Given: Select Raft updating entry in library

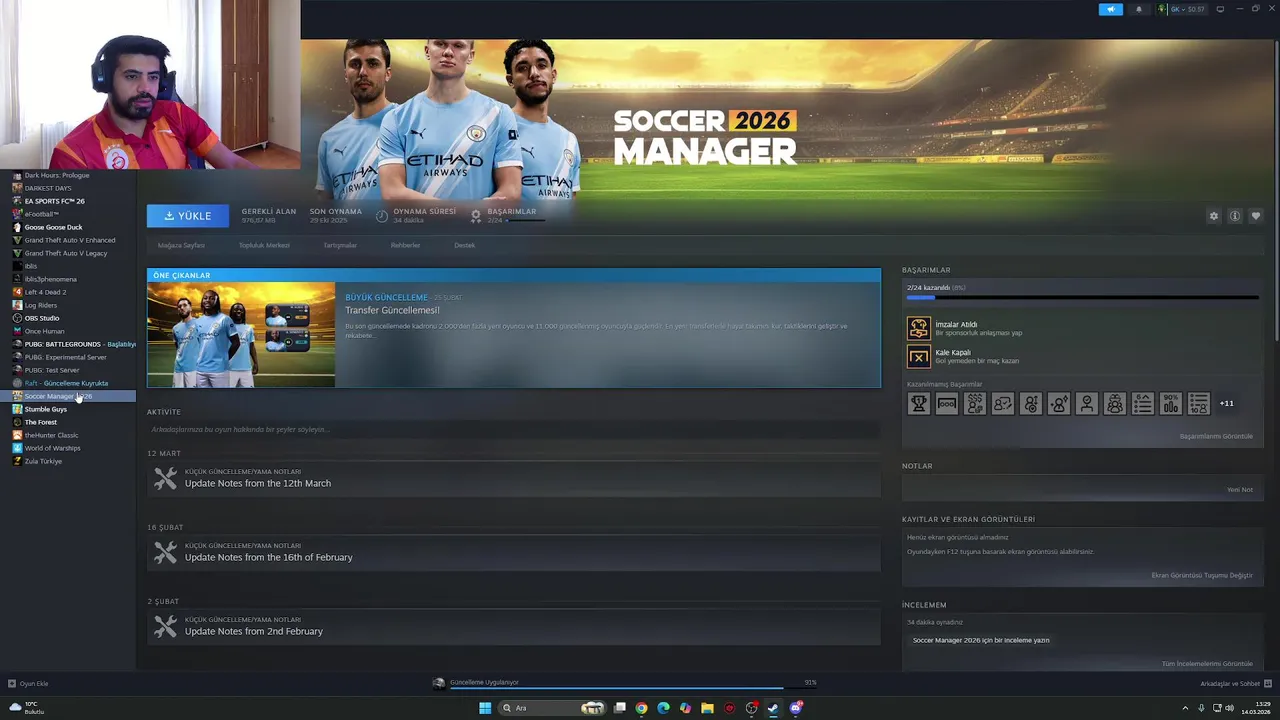Looking at the screenshot, I should tap(68, 383).
